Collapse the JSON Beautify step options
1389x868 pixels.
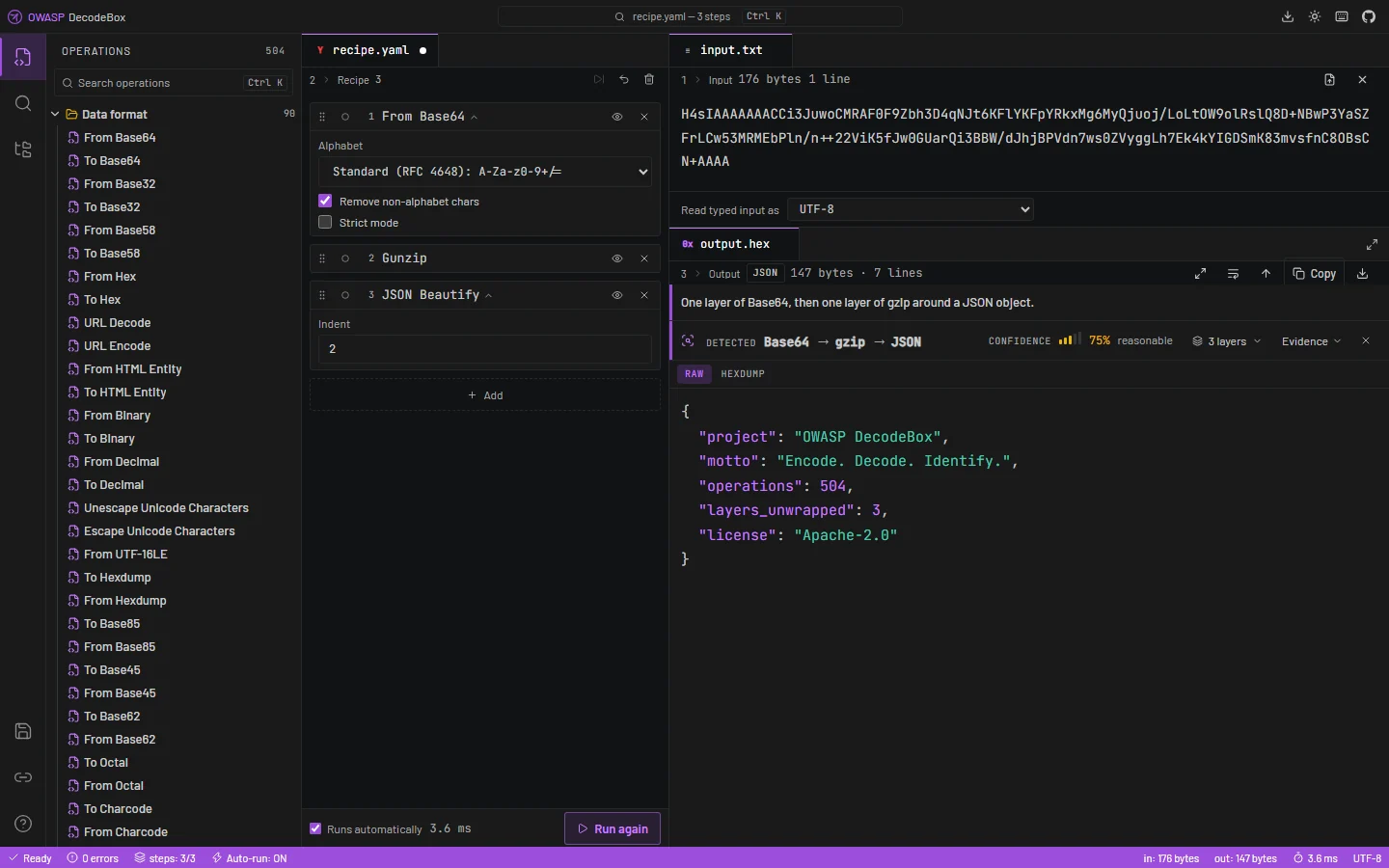coord(488,295)
